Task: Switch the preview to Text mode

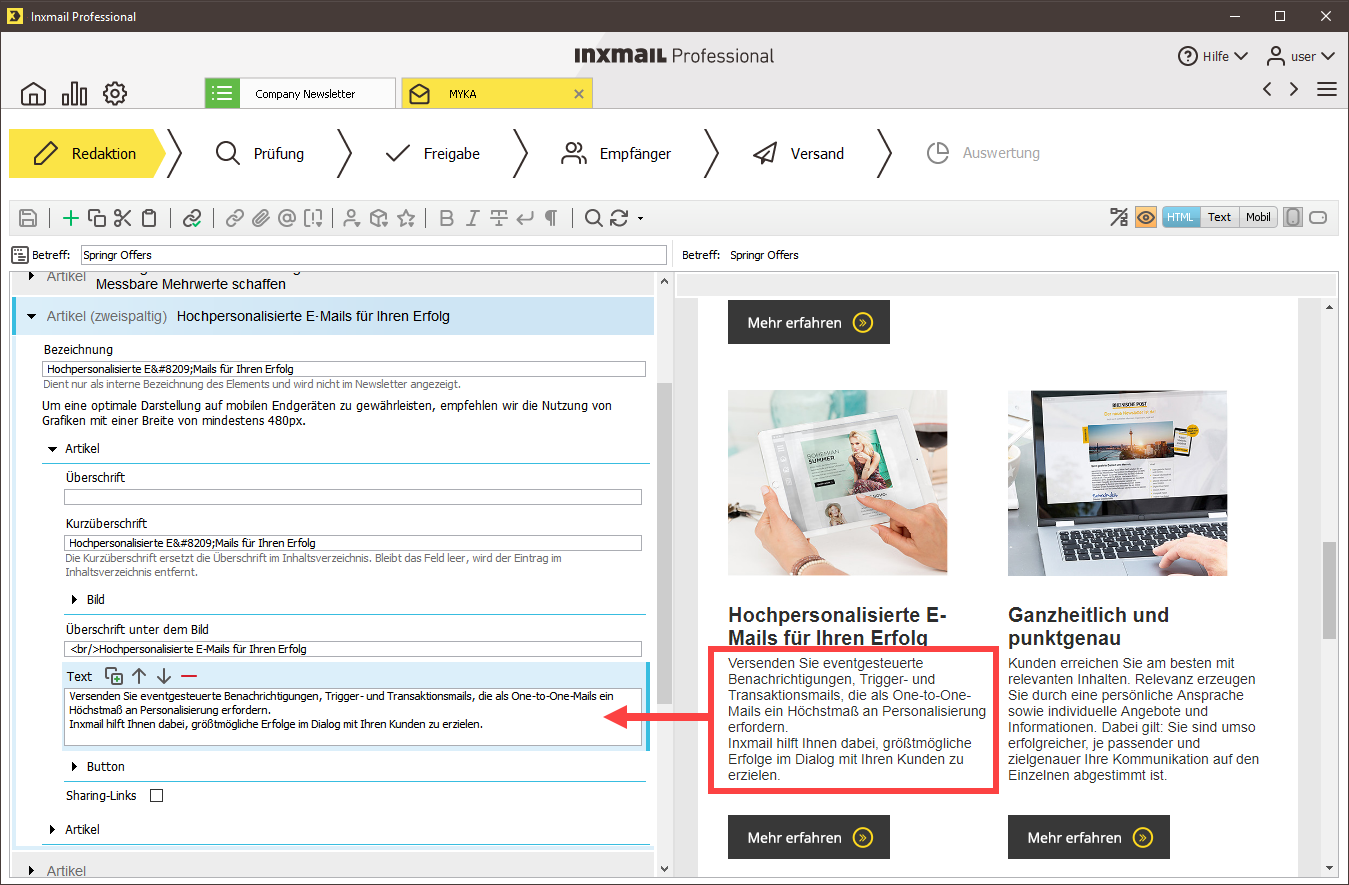Action: (1219, 217)
